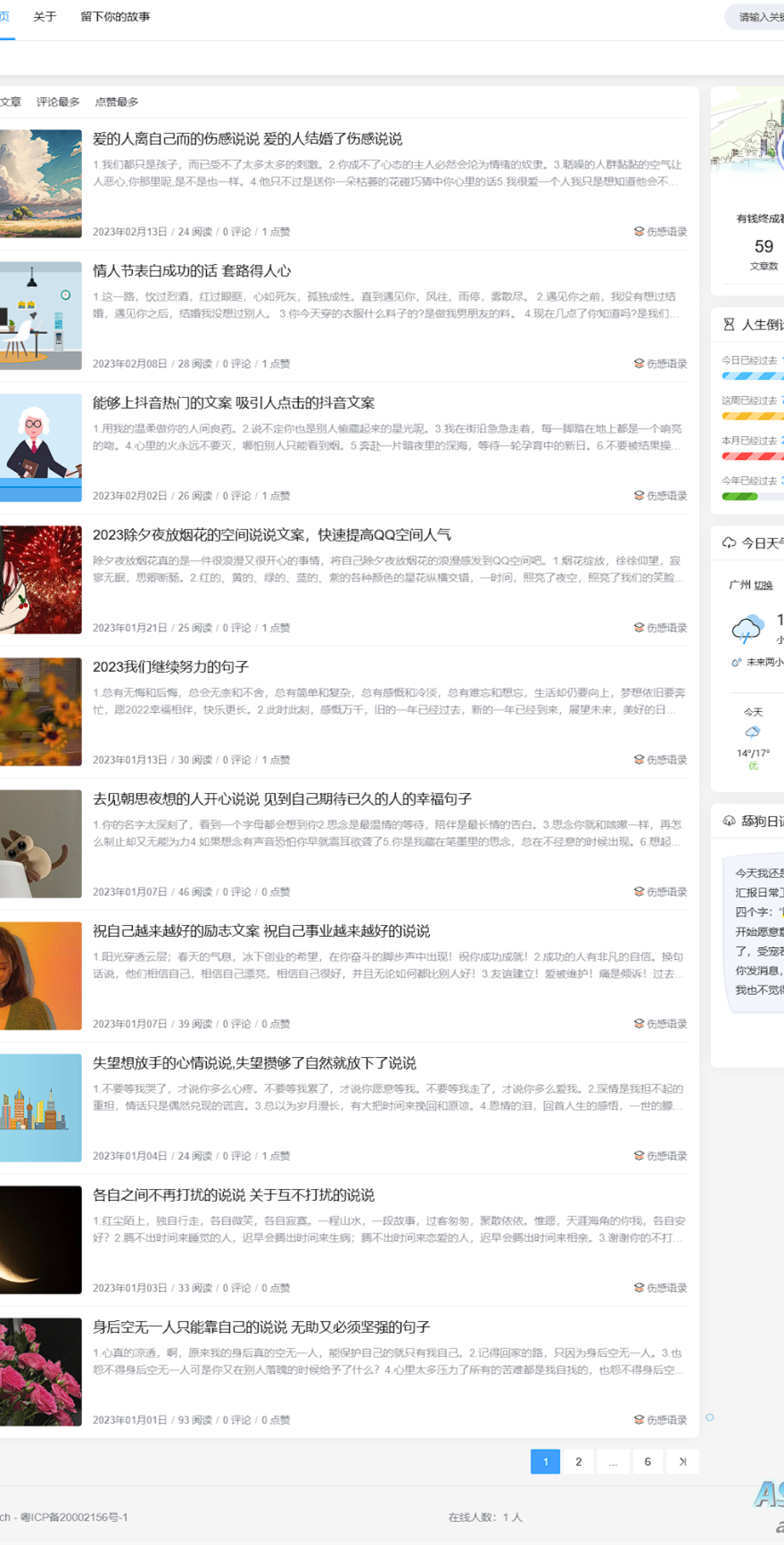
Task: Click the 粤ICP备20002156号-1 footer link
Action: click(74, 1516)
